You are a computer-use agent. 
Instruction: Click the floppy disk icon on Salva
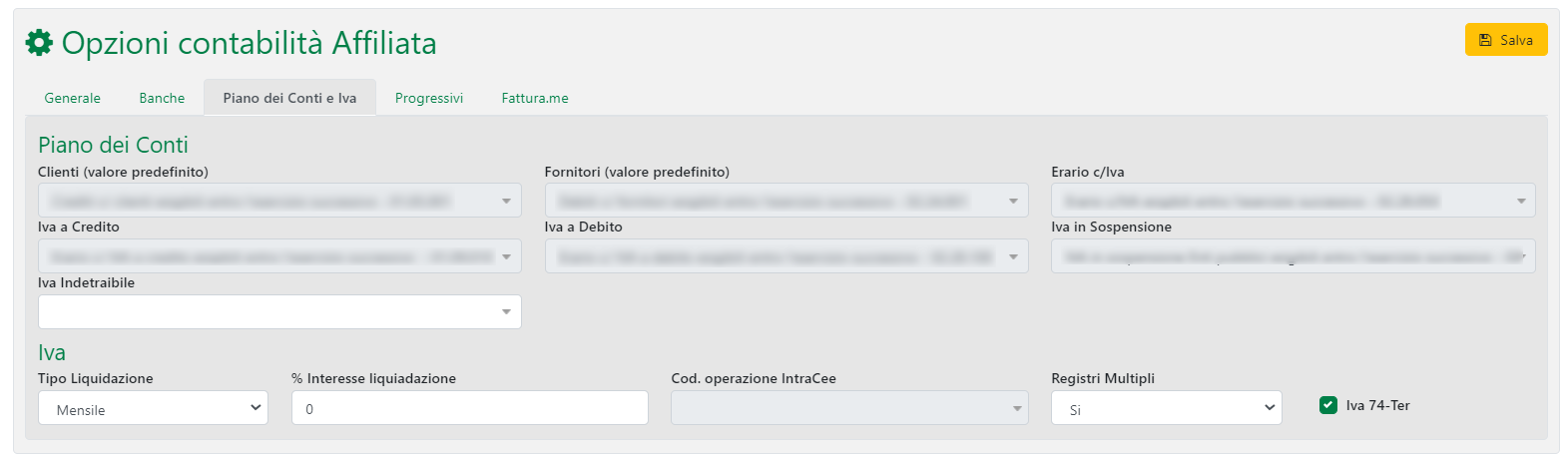[1485, 40]
